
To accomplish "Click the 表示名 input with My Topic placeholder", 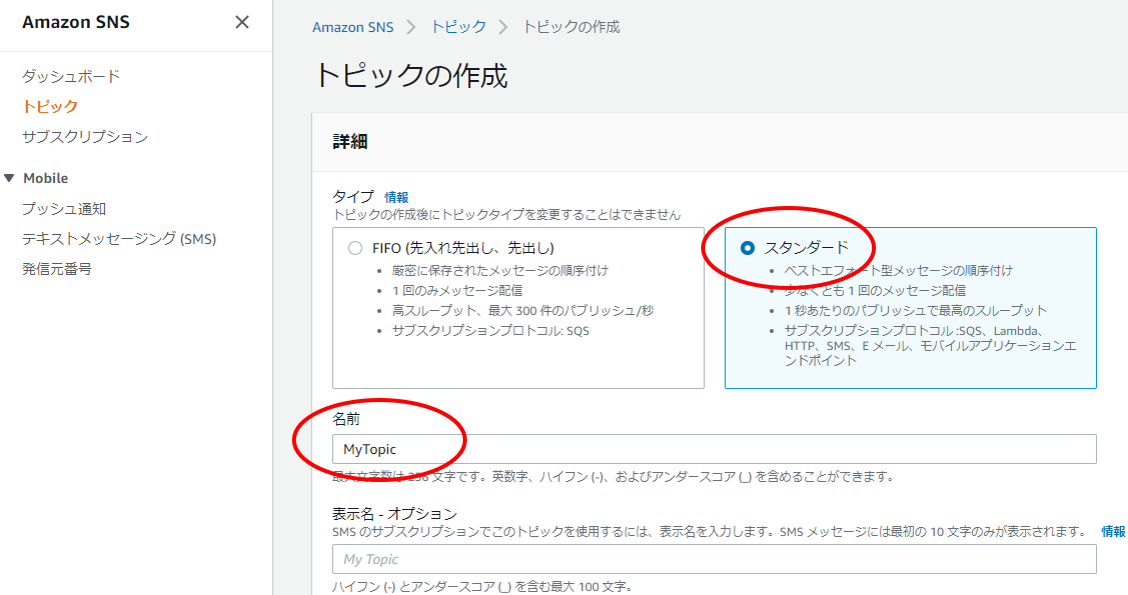I will pyautogui.click(x=714, y=559).
